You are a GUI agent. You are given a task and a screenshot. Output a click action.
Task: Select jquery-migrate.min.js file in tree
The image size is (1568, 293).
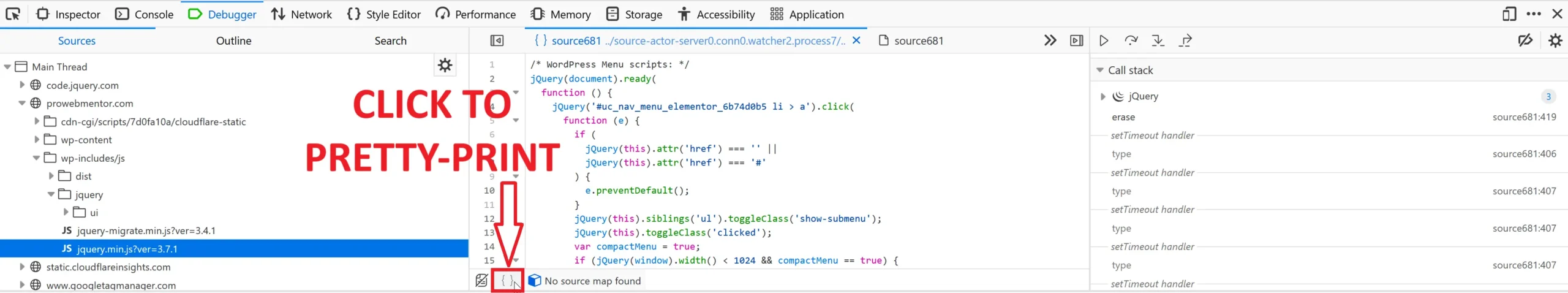point(146,230)
